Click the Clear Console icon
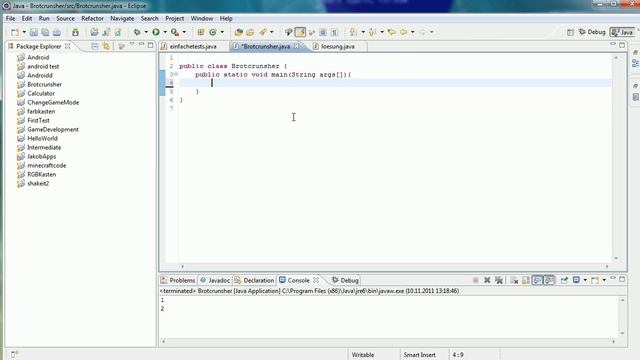 pos(514,280)
